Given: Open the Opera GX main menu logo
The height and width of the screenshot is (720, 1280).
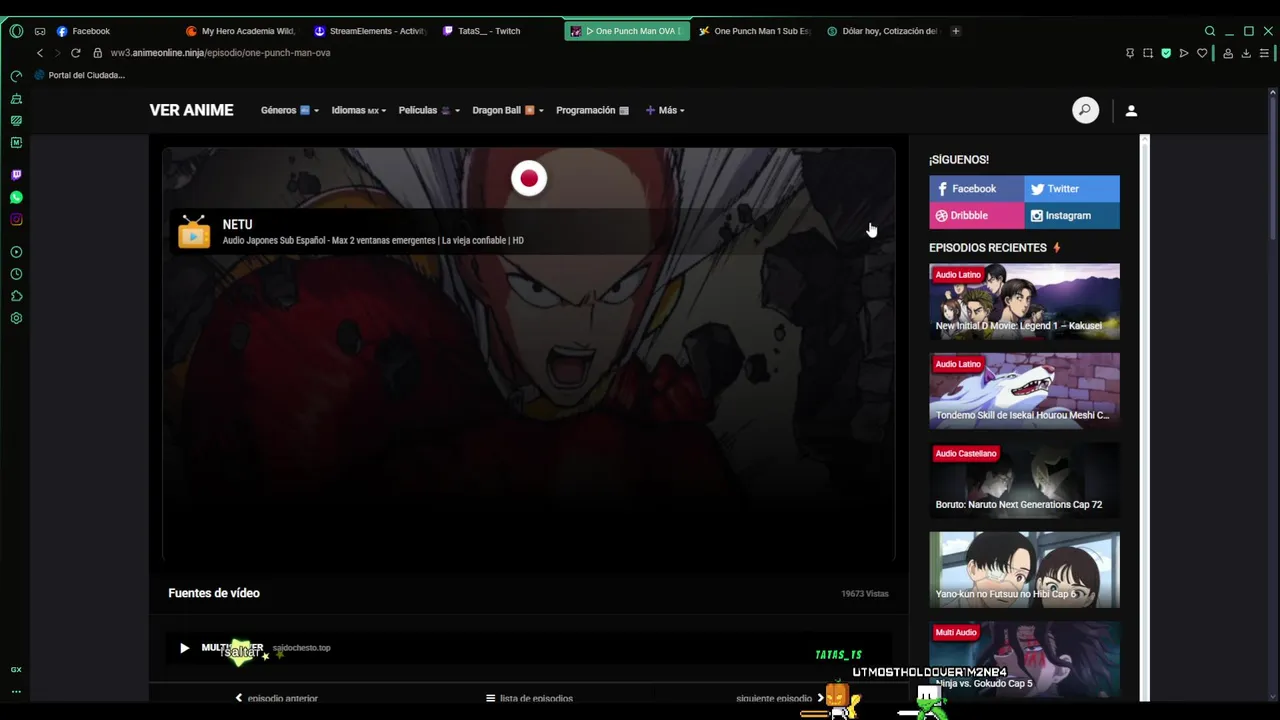Looking at the screenshot, I should click(16, 31).
